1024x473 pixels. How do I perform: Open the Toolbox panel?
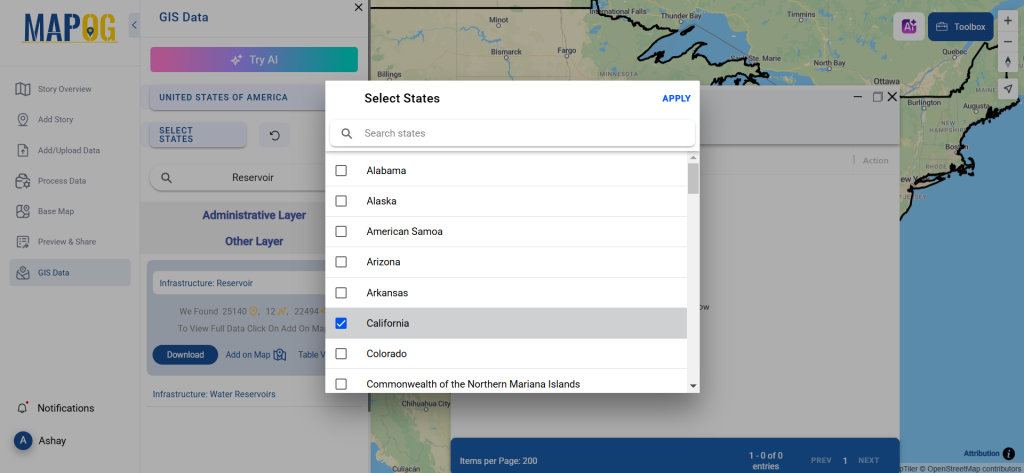tap(960, 27)
